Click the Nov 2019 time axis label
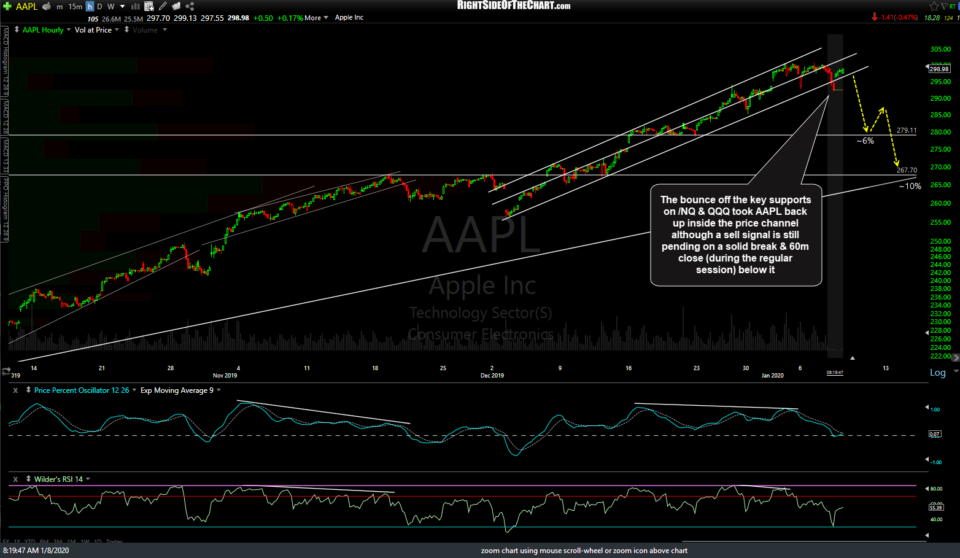The height and width of the screenshot is (558, 960). point(225,375)
